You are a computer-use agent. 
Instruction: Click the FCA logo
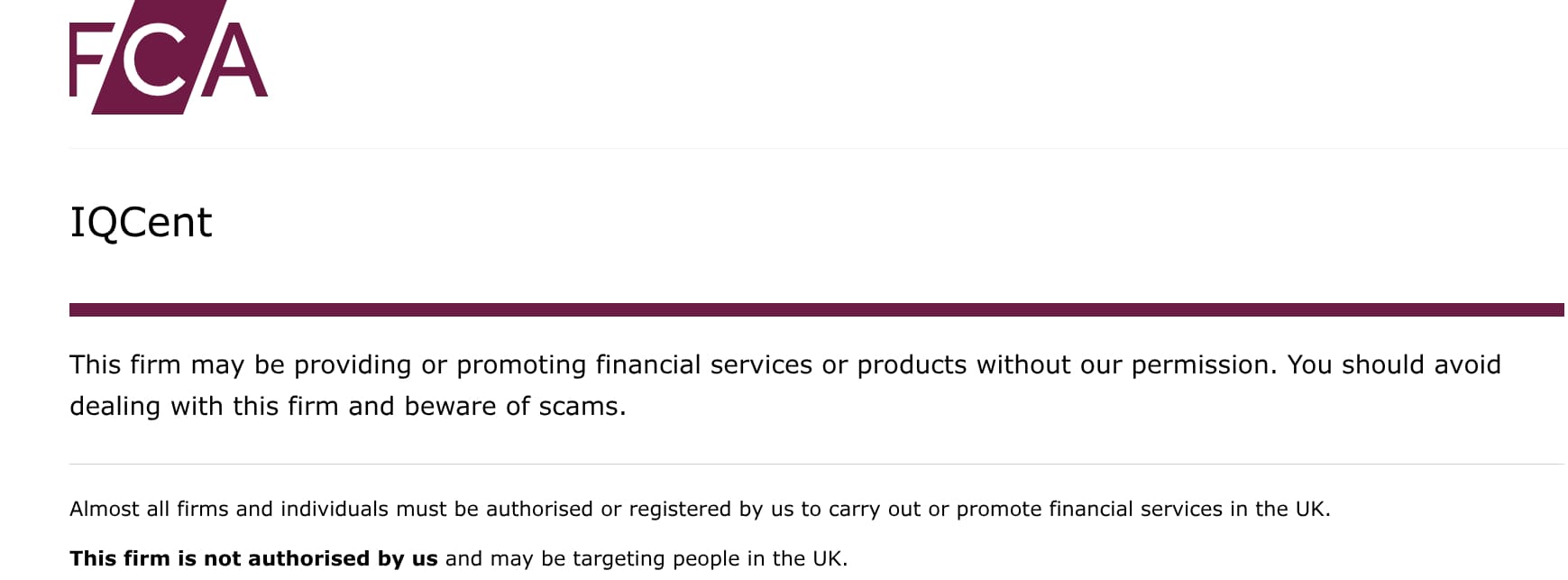(x=169, y=58)
